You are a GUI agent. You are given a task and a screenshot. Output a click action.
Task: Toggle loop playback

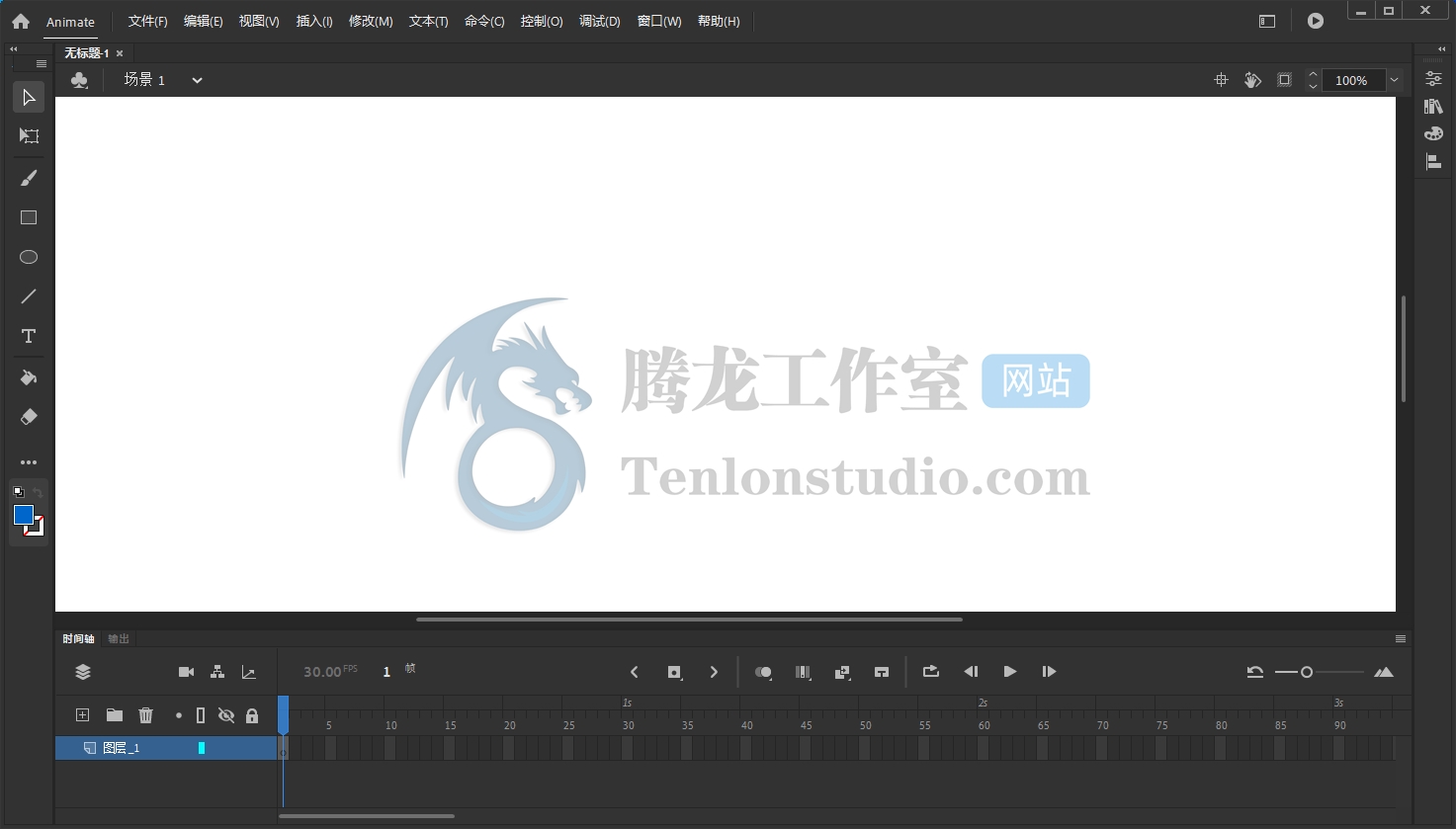click(x=930, y=672)
